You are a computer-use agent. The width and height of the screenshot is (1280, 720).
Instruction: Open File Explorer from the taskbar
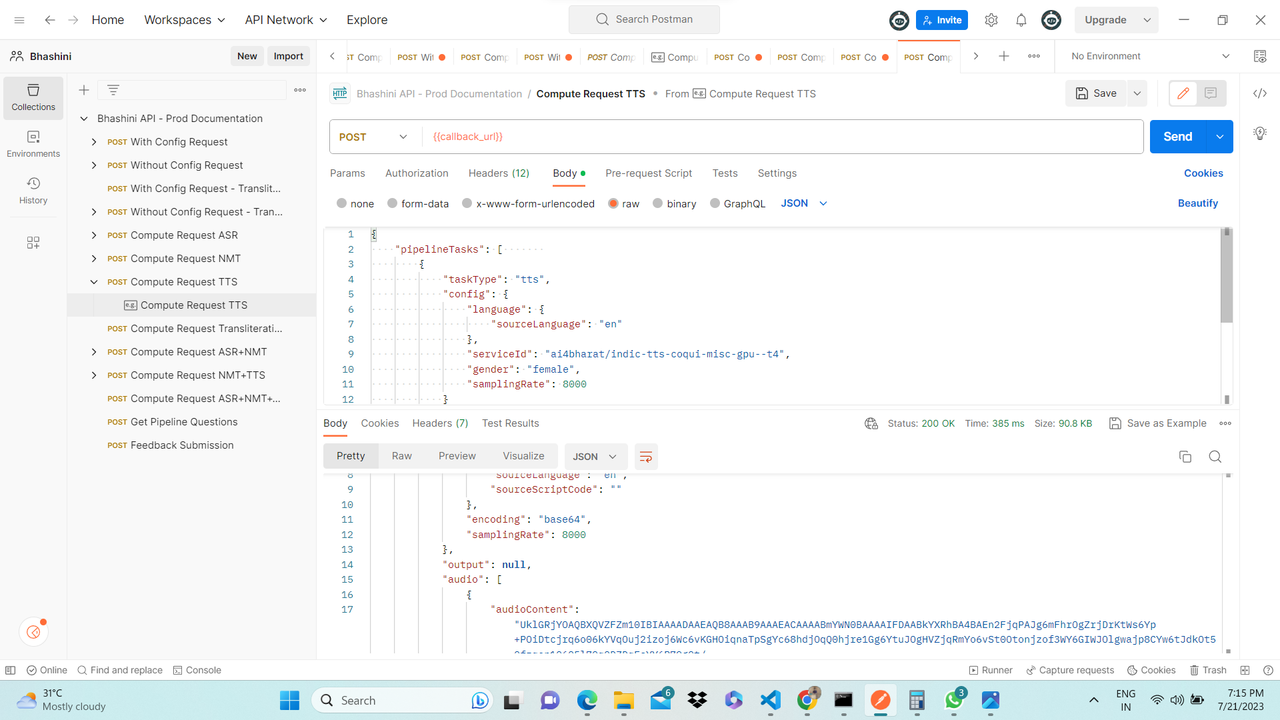click(x=623, y=700)
